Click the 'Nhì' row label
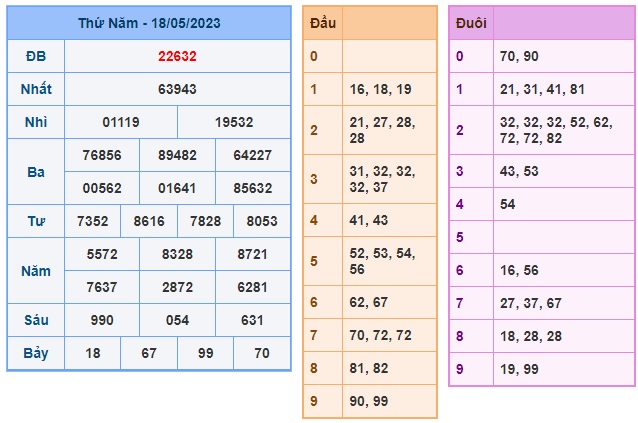This screenshot has height=423, width=638. pyautogui.click(x=36, y=122)
